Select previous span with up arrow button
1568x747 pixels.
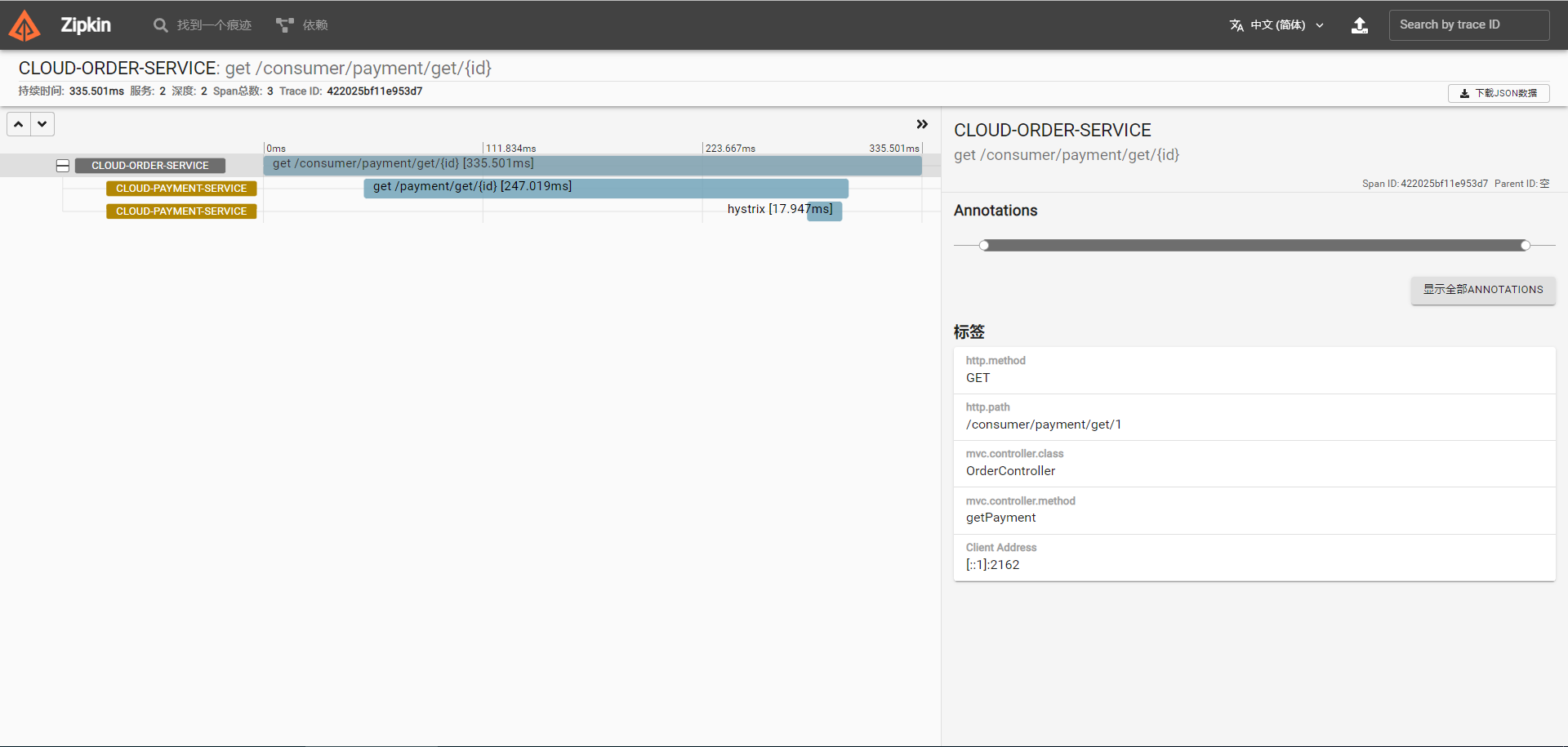(x=19, y=124)
